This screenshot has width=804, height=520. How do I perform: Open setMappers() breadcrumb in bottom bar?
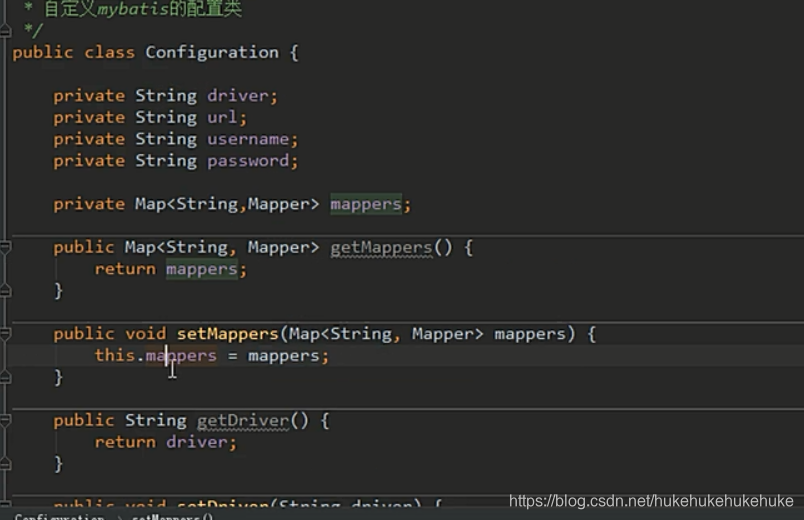pyautogui.click(x=172, y=516)
